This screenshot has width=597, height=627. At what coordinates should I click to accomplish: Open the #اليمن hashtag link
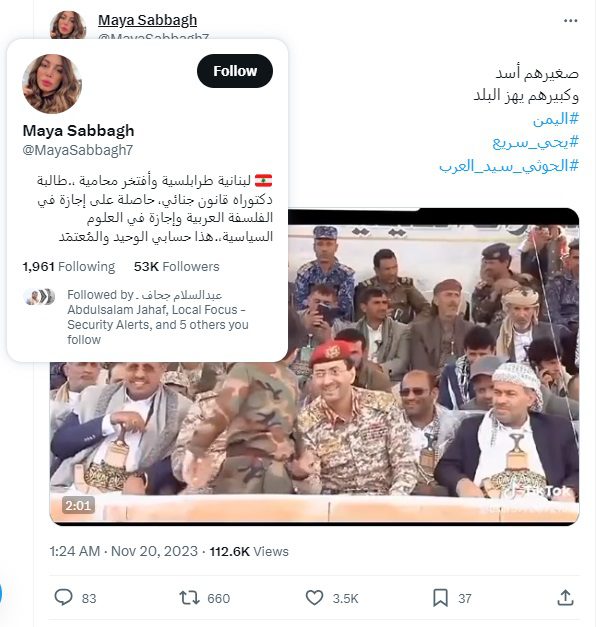click(x=555, y=119)
